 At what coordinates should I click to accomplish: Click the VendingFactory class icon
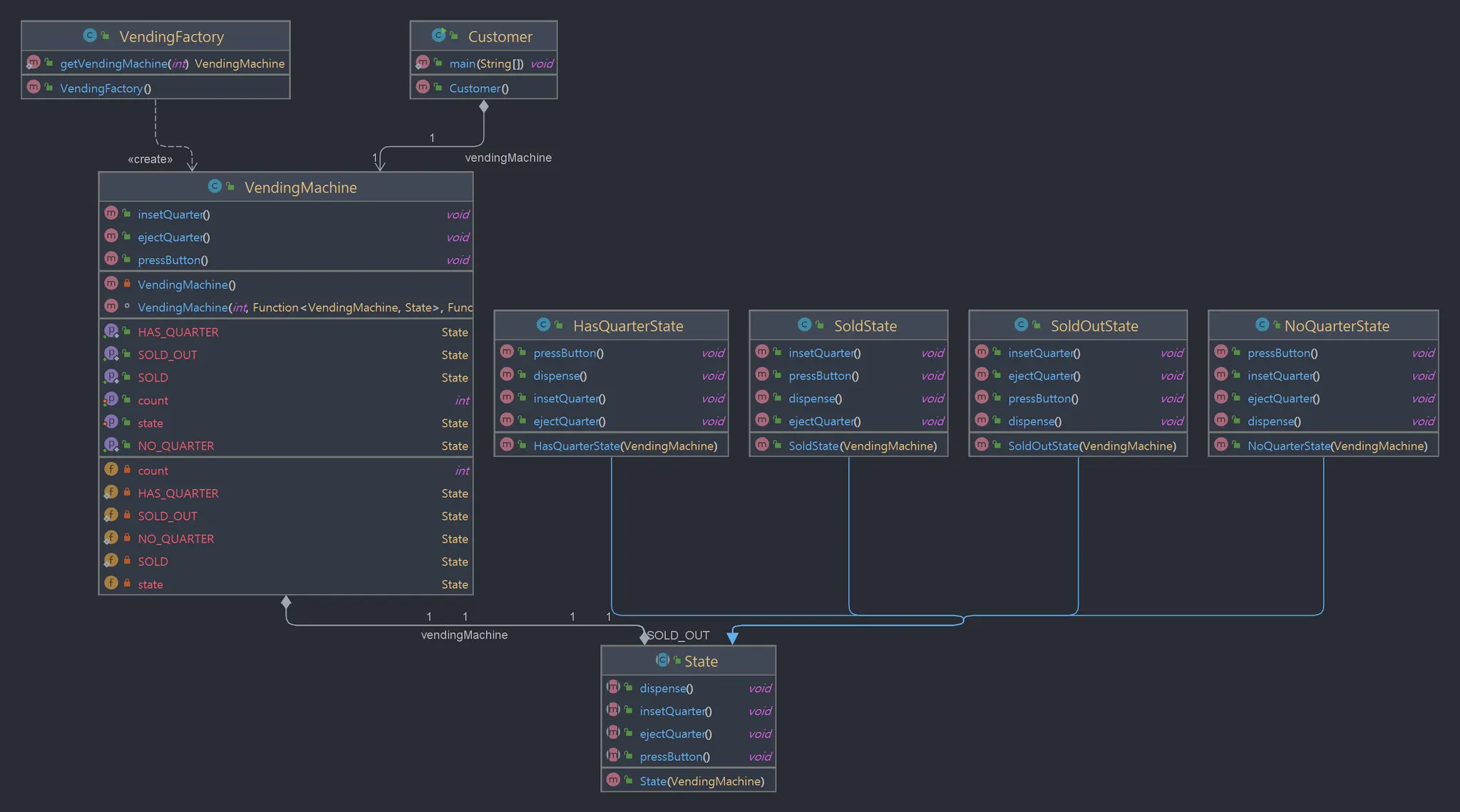(x=89, y=35)
